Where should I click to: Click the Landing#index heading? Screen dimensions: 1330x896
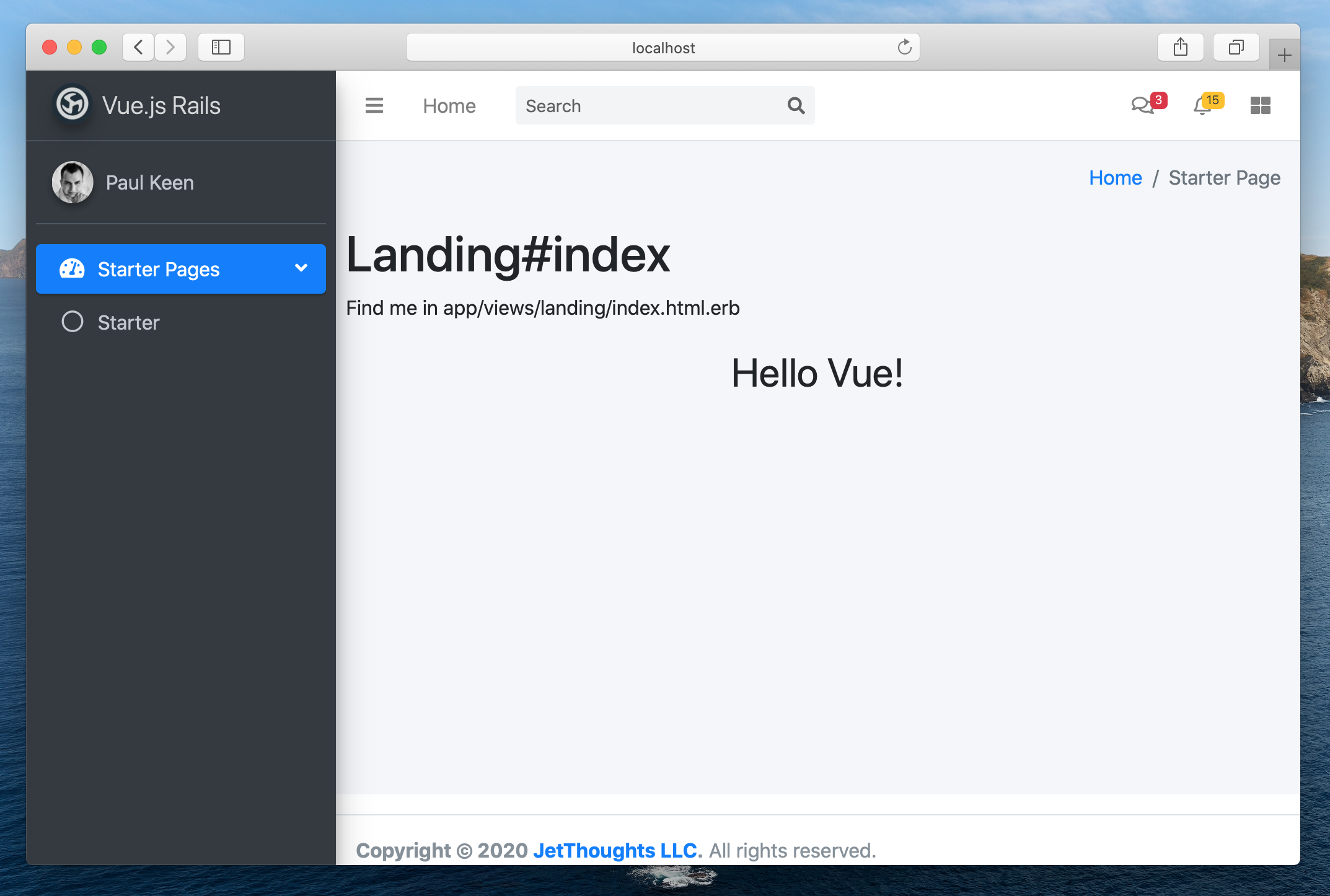[508, 255]
